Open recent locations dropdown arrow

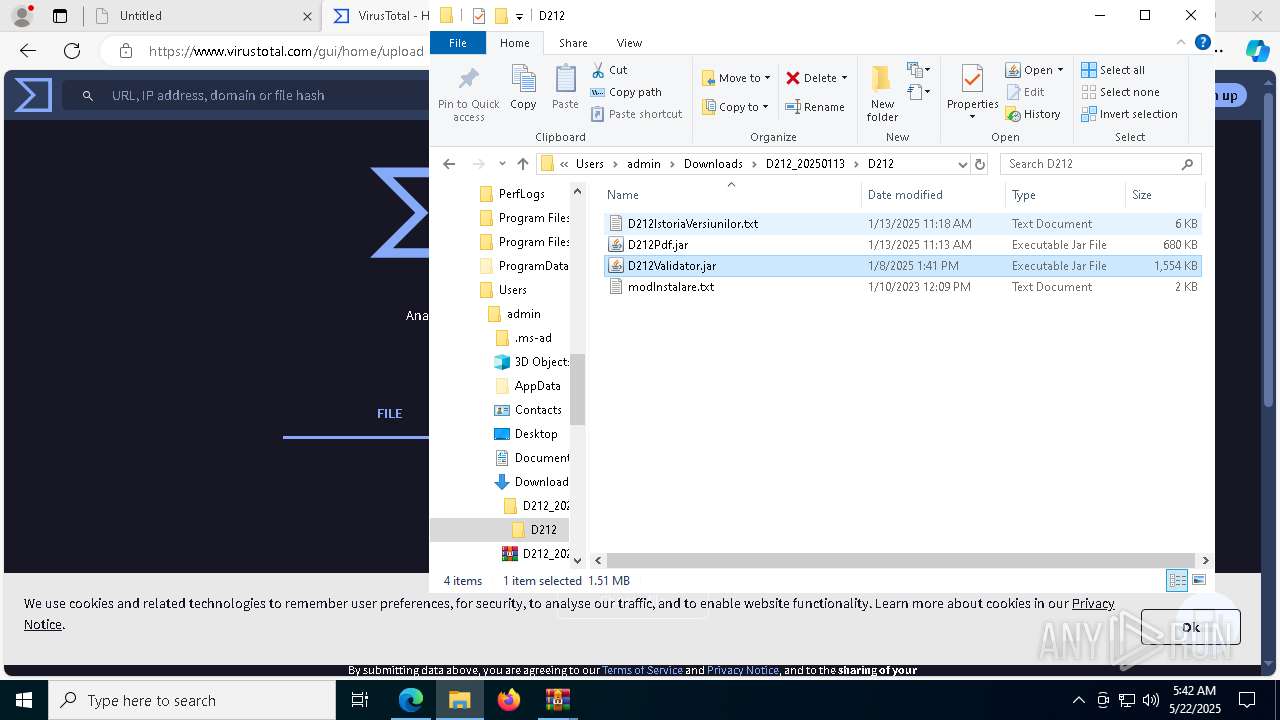coord(501,164)
